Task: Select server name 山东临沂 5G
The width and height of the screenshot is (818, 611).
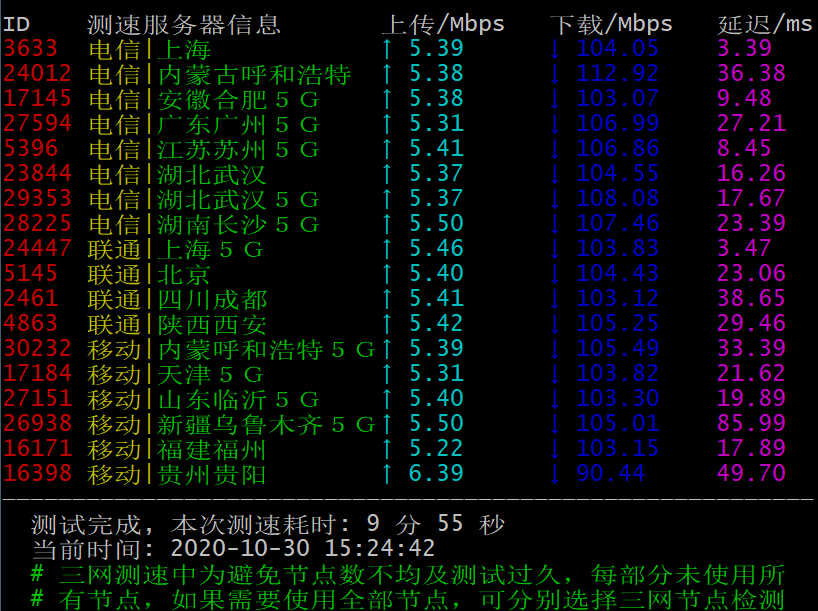Action: click(x=238, y=400)
